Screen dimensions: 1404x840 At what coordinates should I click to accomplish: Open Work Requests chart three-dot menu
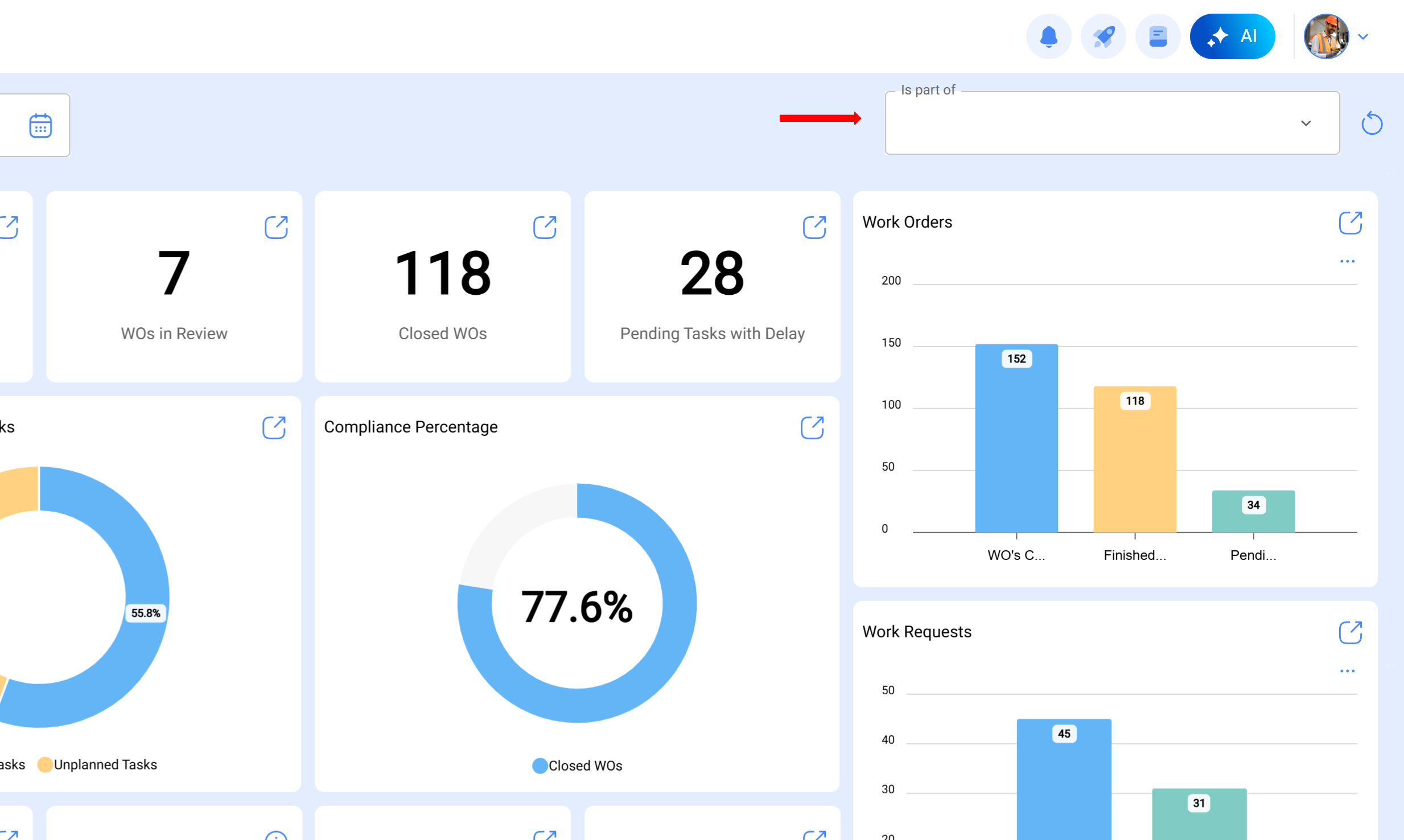coord(1347,671)
